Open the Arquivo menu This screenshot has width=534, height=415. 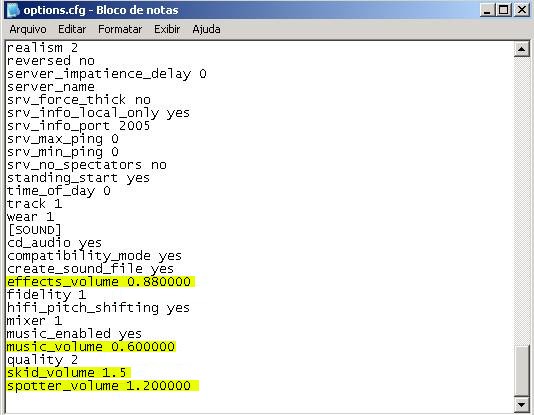(x=28, y=29)
